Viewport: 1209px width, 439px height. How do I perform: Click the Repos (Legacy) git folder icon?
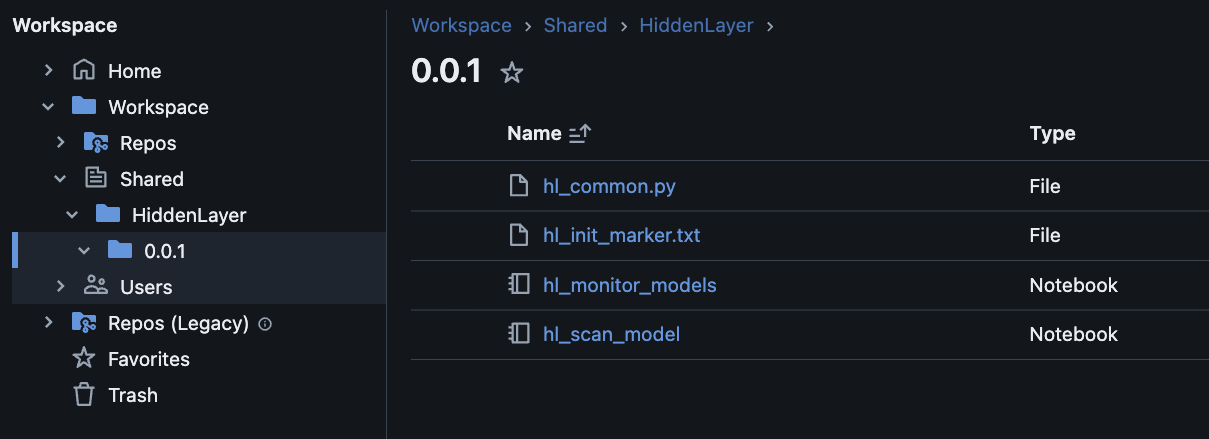tap(84, 322)
